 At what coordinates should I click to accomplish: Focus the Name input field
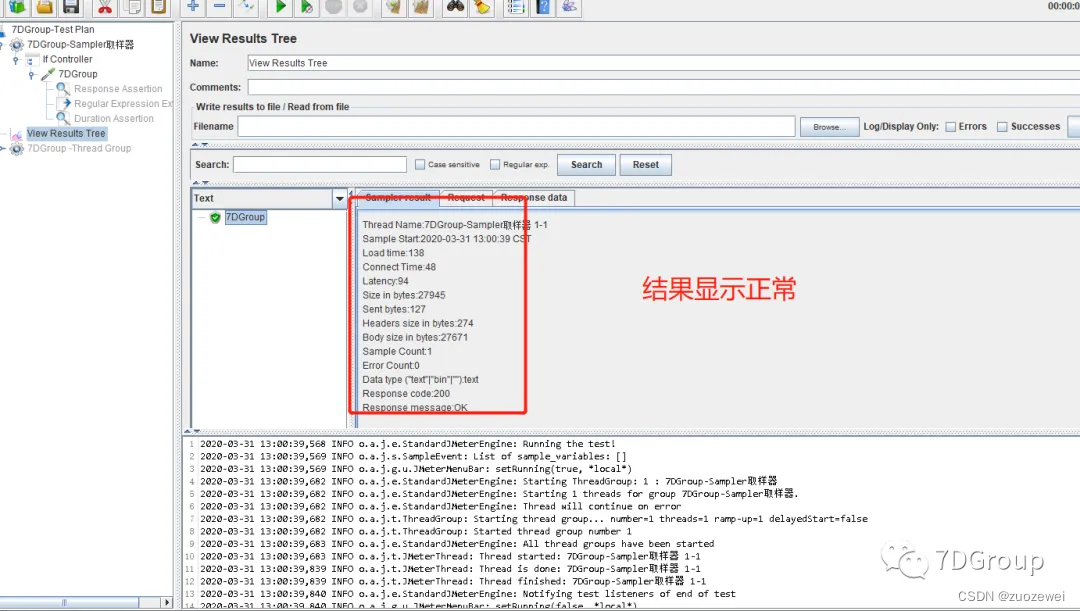pyautogui.click(x=663, y=63)
